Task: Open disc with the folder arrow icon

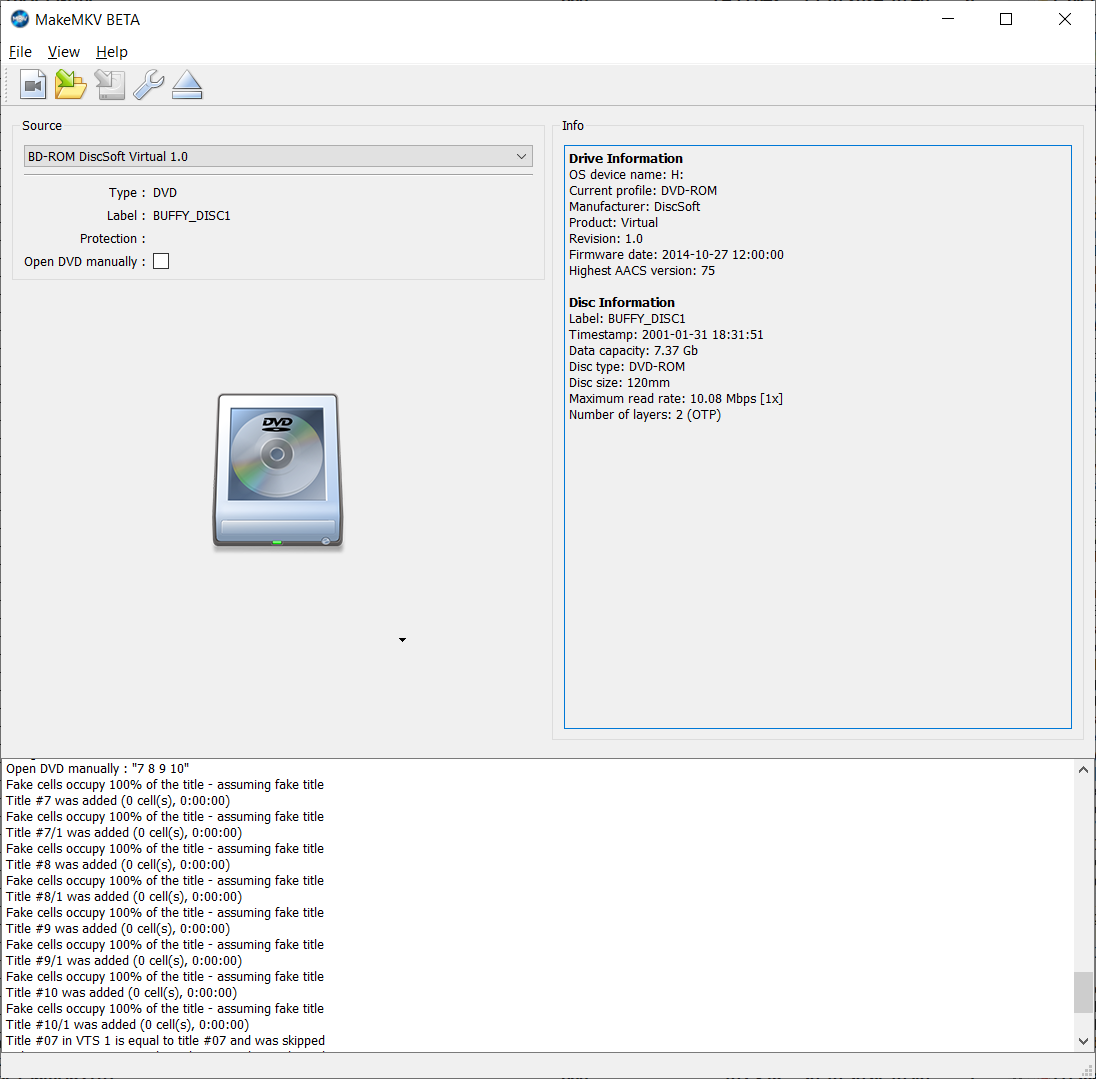Action: click(x=71, y=85)
